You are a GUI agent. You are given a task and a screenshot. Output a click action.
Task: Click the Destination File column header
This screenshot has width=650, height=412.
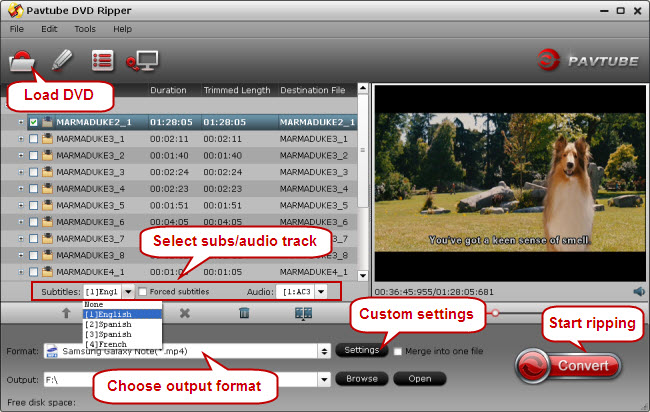click(313, 90)
